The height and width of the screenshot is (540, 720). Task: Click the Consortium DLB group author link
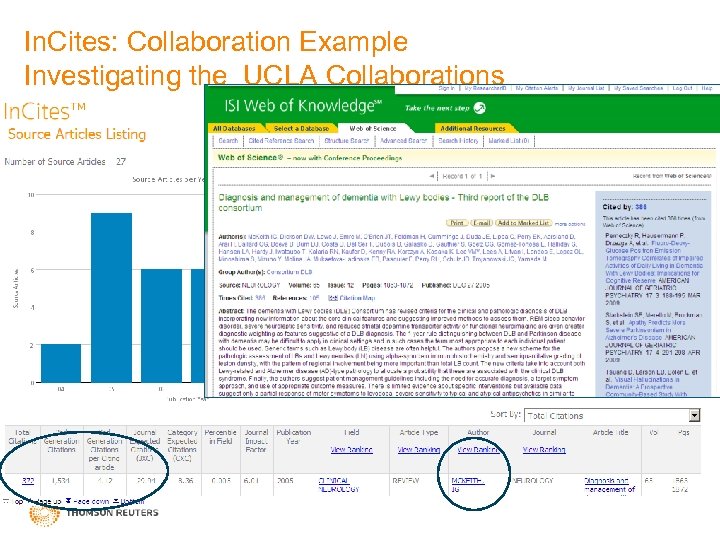click(x=289, y=272)
